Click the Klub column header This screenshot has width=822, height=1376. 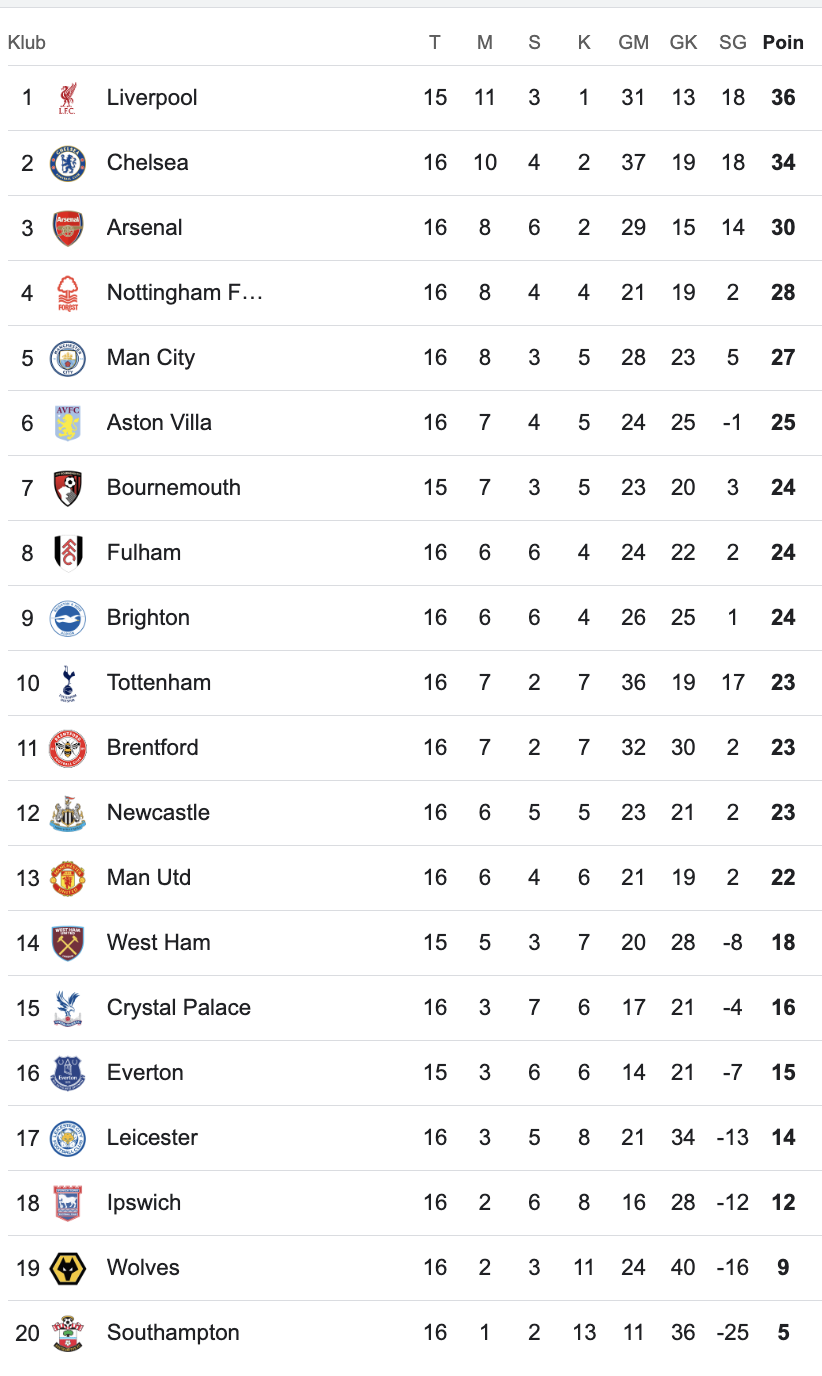(27, 43)
